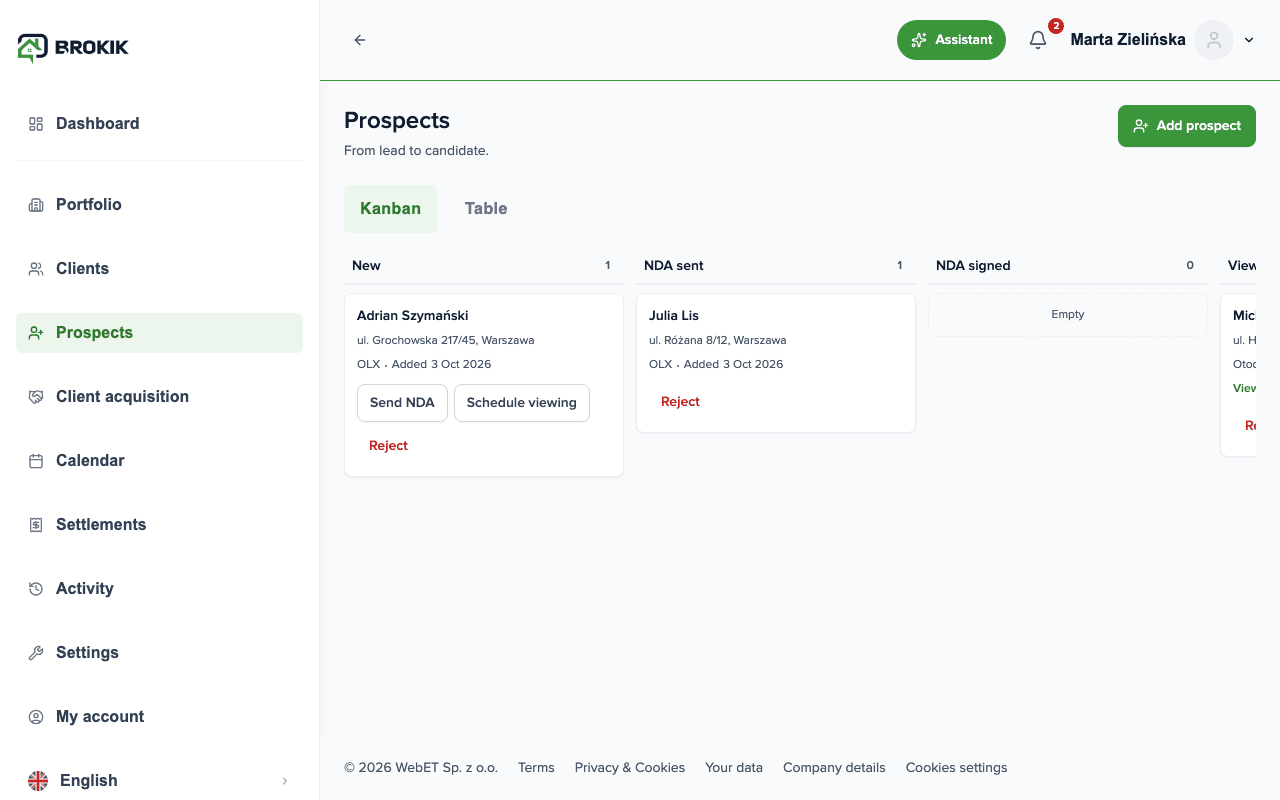Click the user avatar icon
The image size is (1280, 800).
click(1214, 40)
